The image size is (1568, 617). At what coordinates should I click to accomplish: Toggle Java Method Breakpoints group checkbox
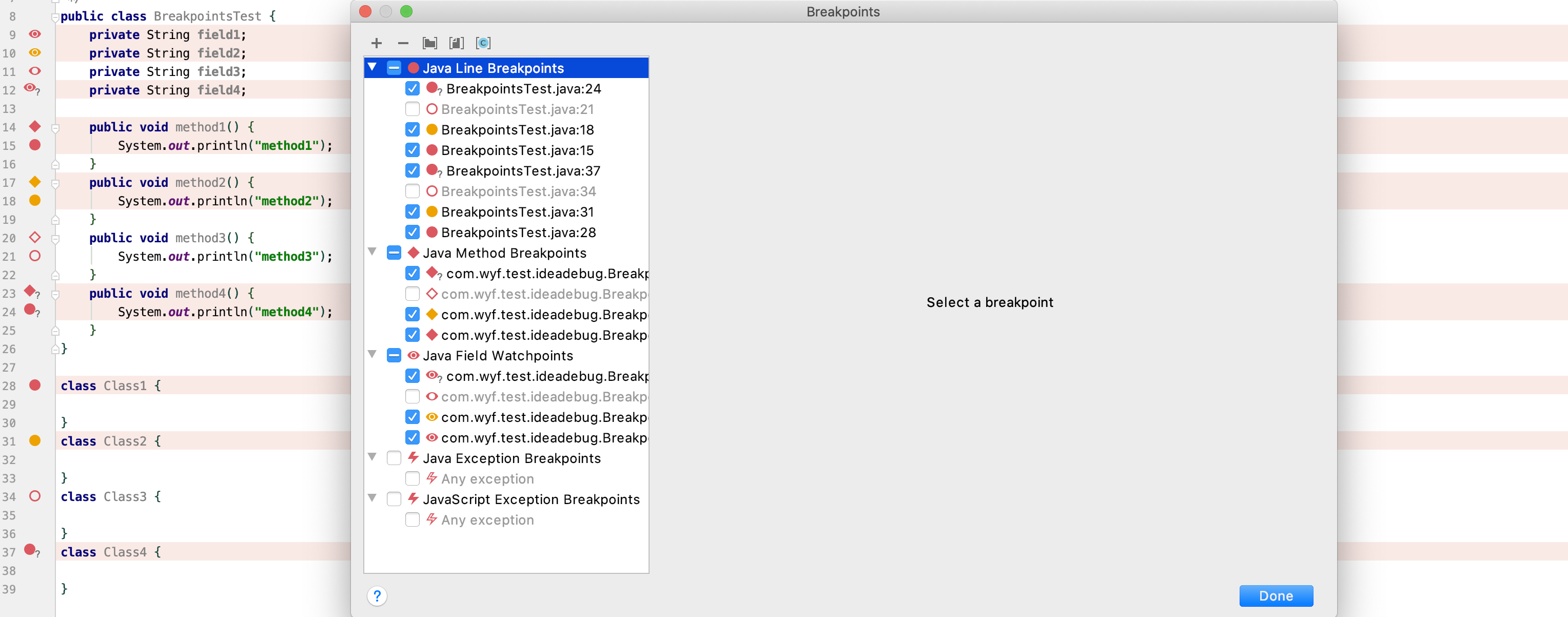pos(394,252)
